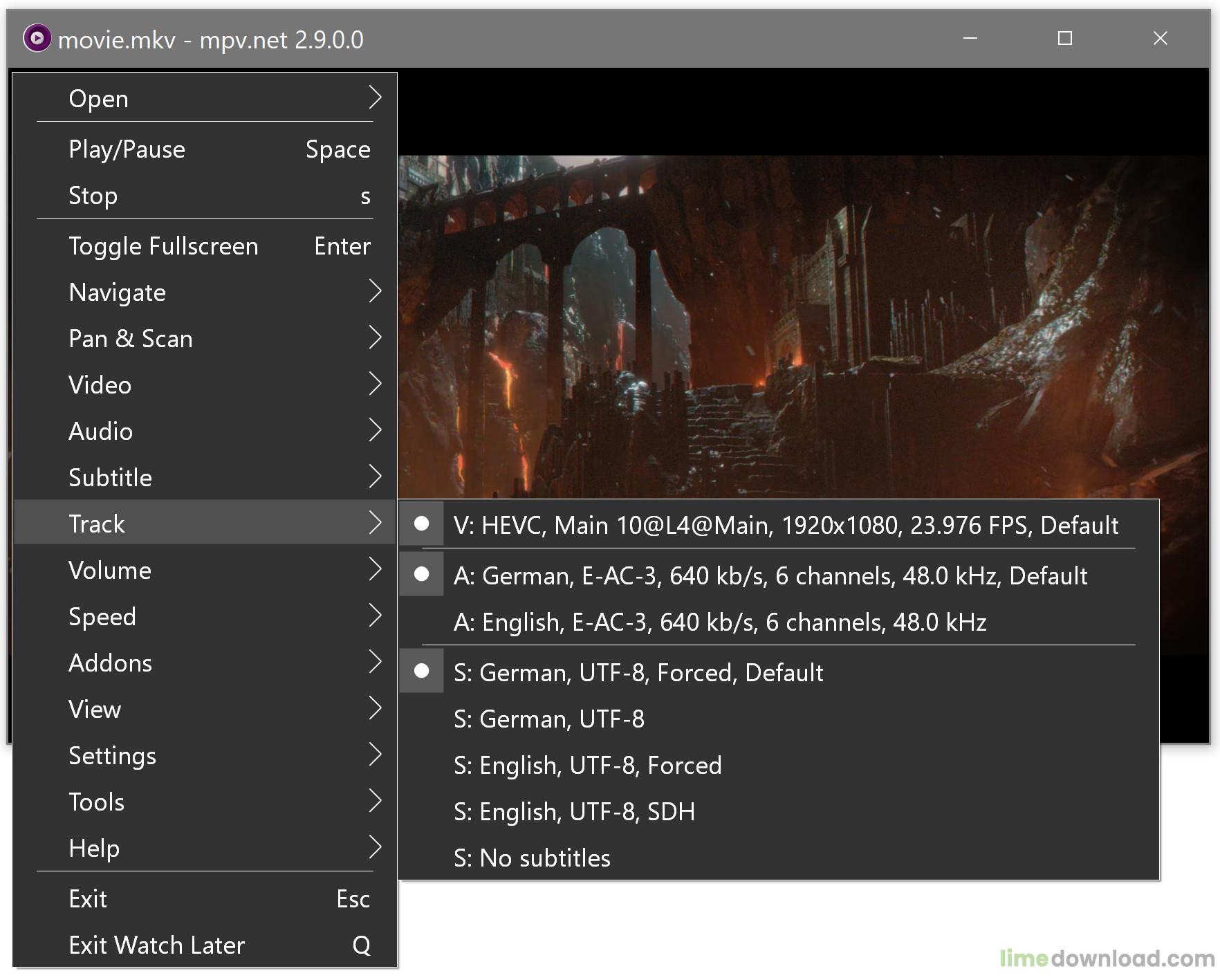Select the HEVC video track

[785, 525]
